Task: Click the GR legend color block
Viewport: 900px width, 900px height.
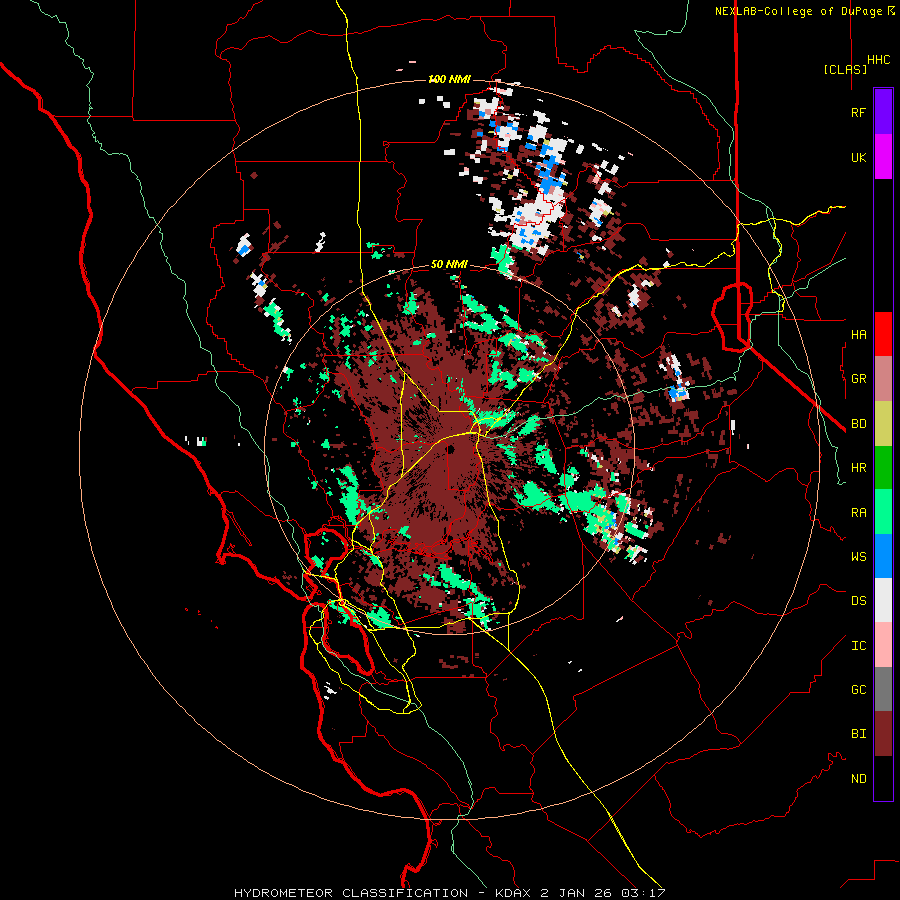Action: (883, 379)
